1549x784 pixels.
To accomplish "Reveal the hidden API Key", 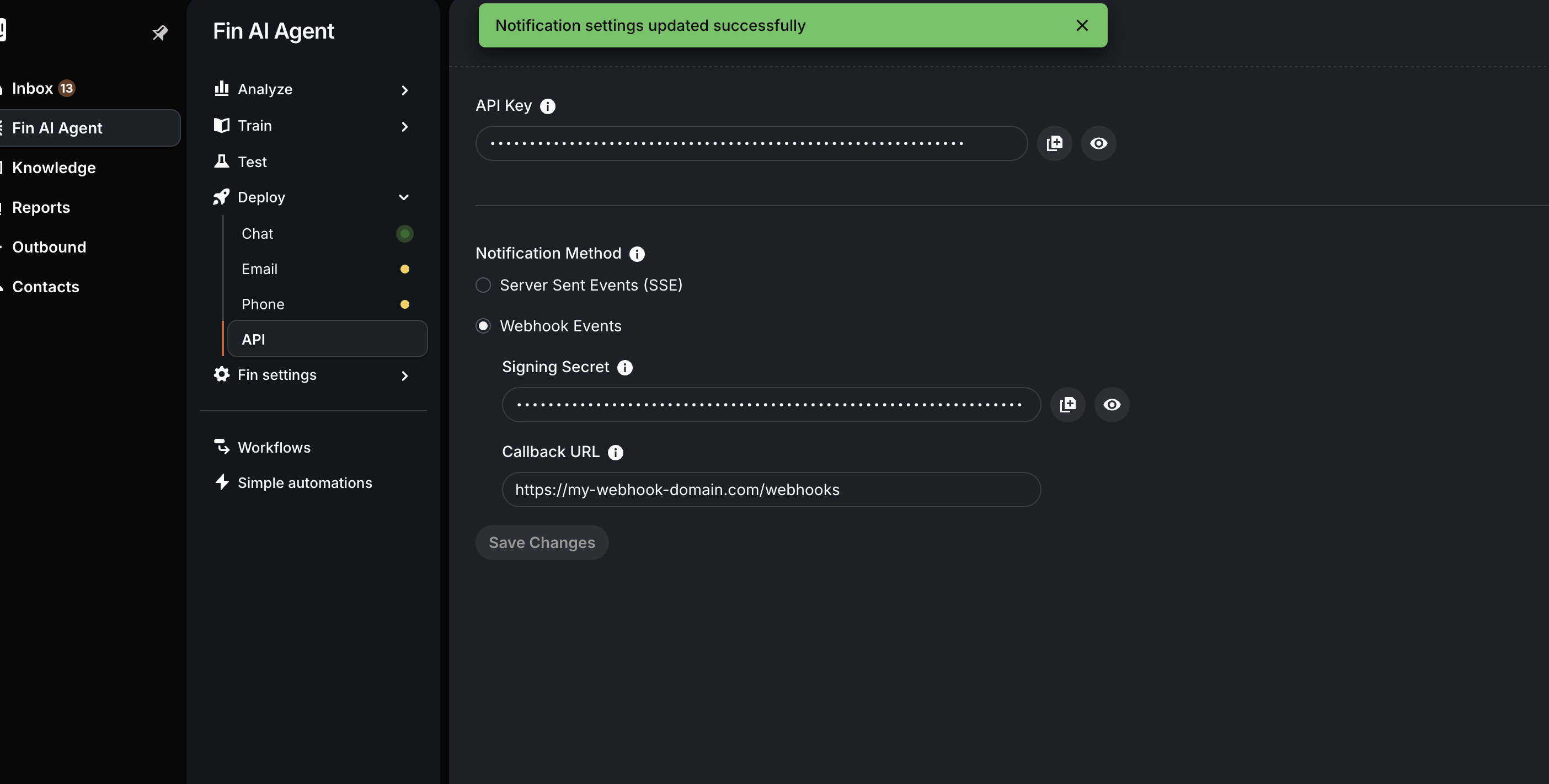I will (x=1098, y=143).
